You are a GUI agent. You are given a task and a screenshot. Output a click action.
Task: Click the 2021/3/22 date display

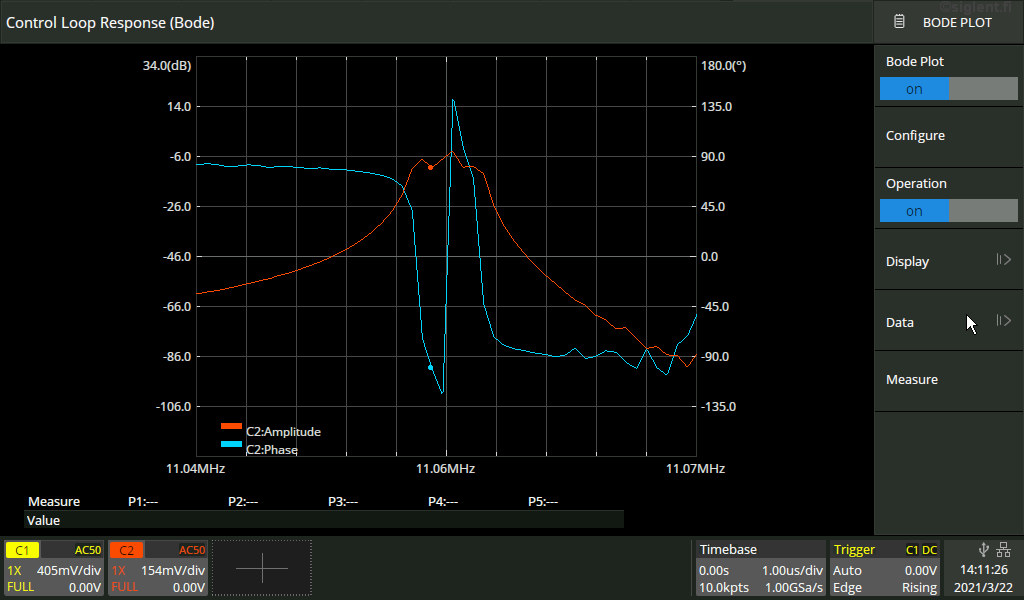[984, 588]
